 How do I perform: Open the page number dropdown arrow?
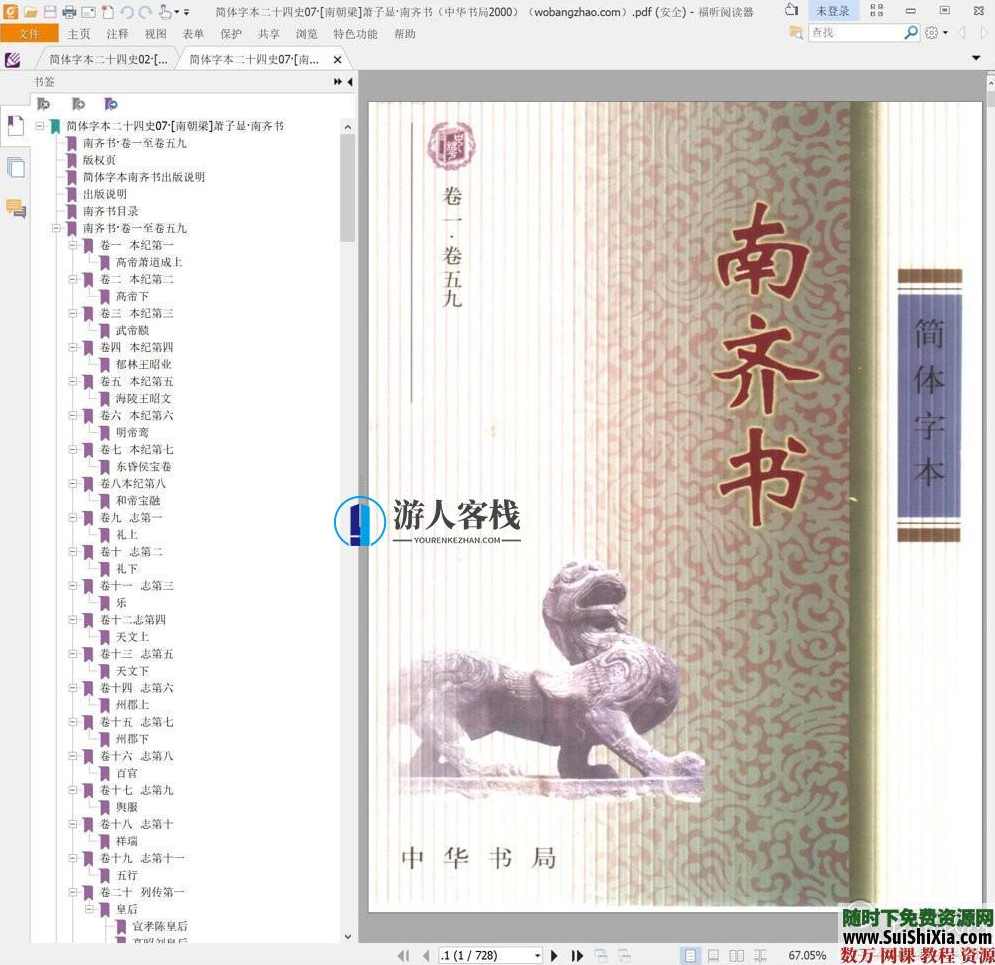click(538, 955)
